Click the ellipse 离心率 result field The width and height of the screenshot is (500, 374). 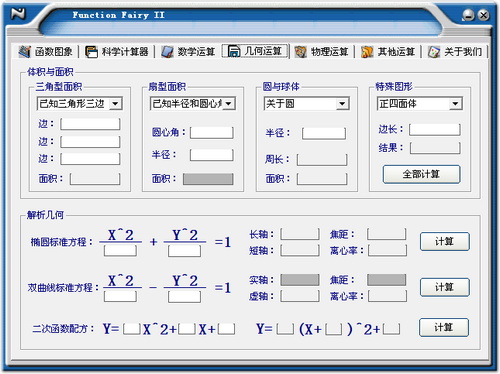pyautogui.click(x=388, y=250)
